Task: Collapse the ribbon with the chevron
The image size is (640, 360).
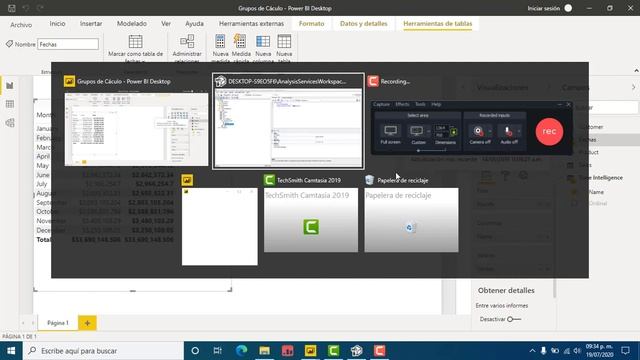Action: [636, 71]
